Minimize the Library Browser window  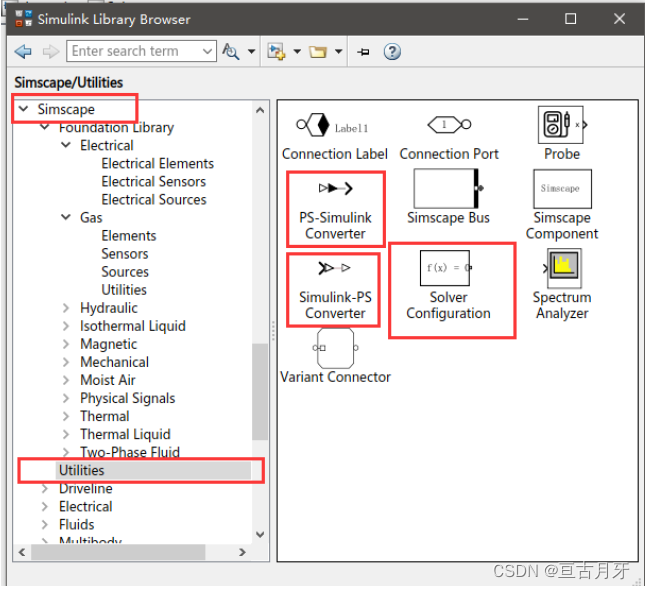523,19
